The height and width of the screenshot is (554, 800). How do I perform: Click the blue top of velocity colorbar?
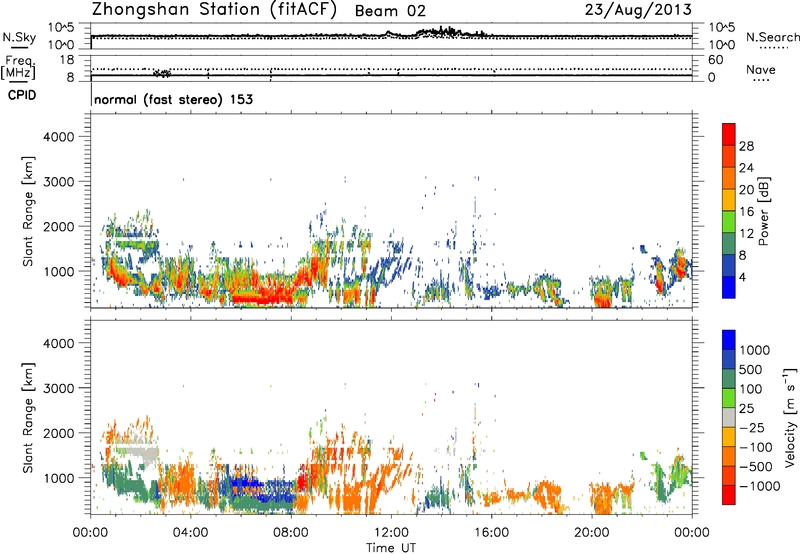729,339
